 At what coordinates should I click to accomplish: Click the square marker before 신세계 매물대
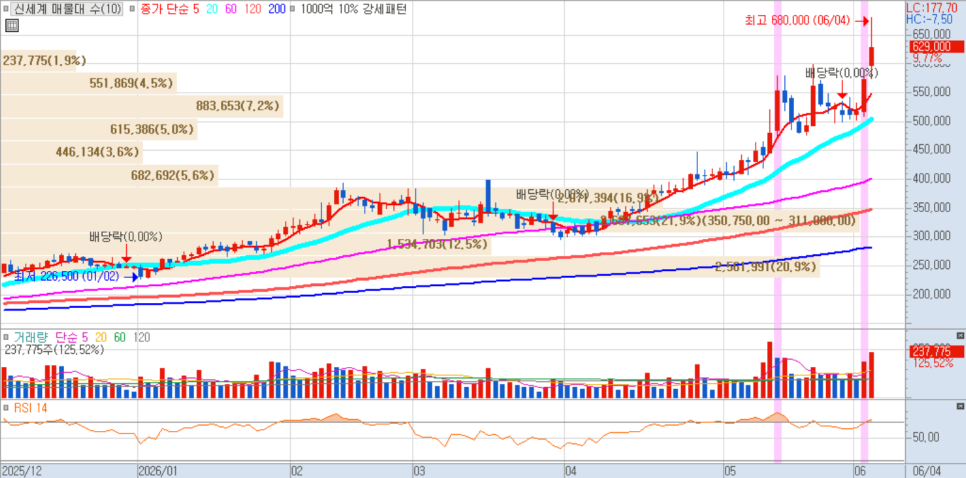coord(7,9)
